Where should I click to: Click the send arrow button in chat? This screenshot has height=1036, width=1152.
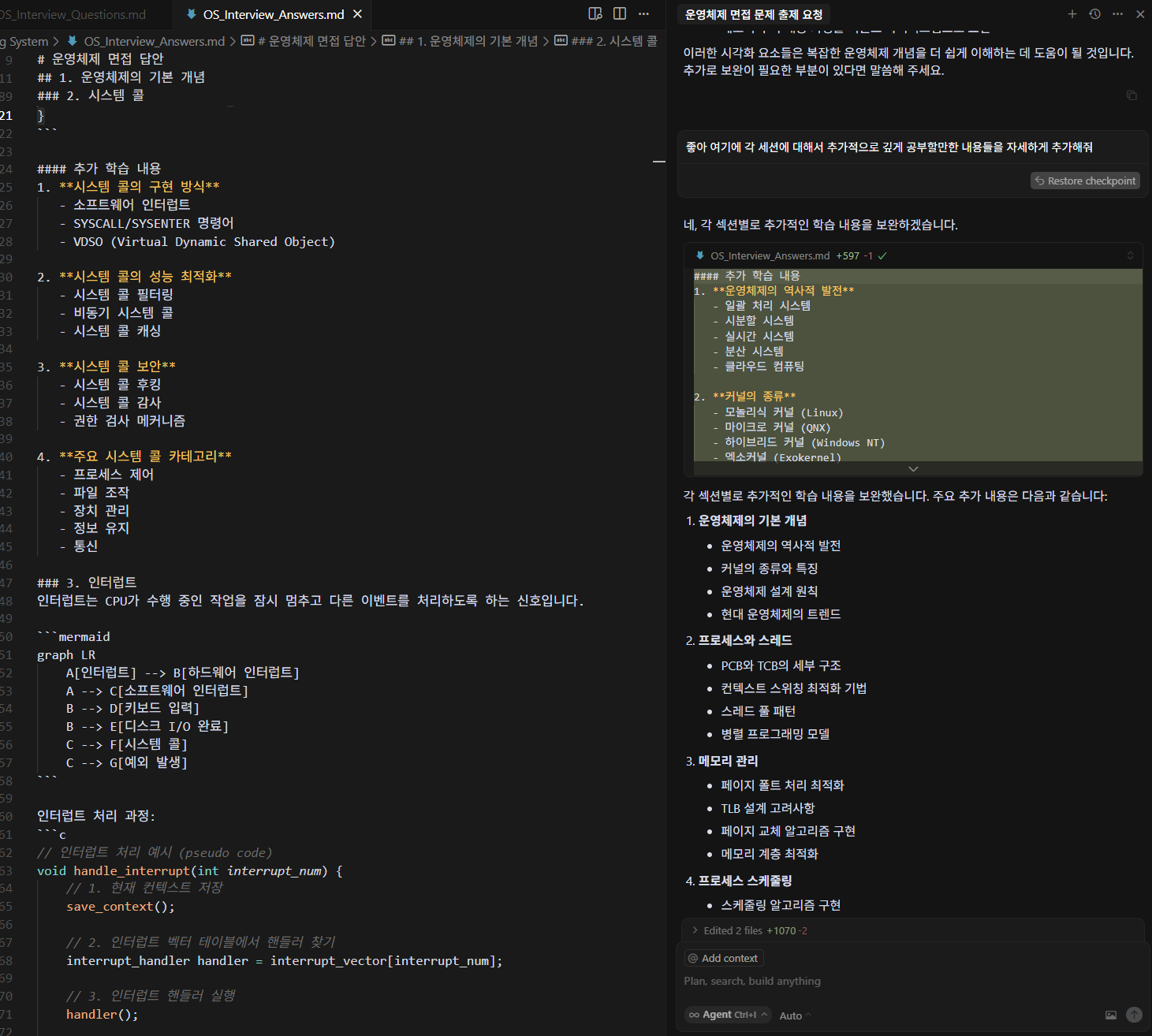pyautogui.click(x=1134, y=1015)
